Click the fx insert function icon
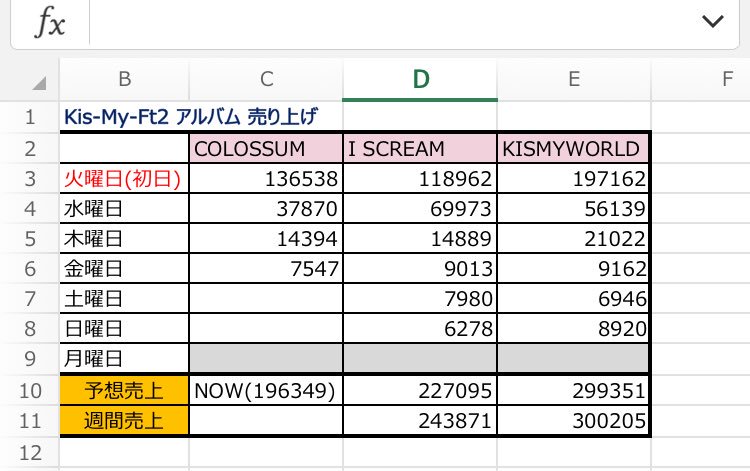This screenshot has height=471, width=750. pos(50,22)
